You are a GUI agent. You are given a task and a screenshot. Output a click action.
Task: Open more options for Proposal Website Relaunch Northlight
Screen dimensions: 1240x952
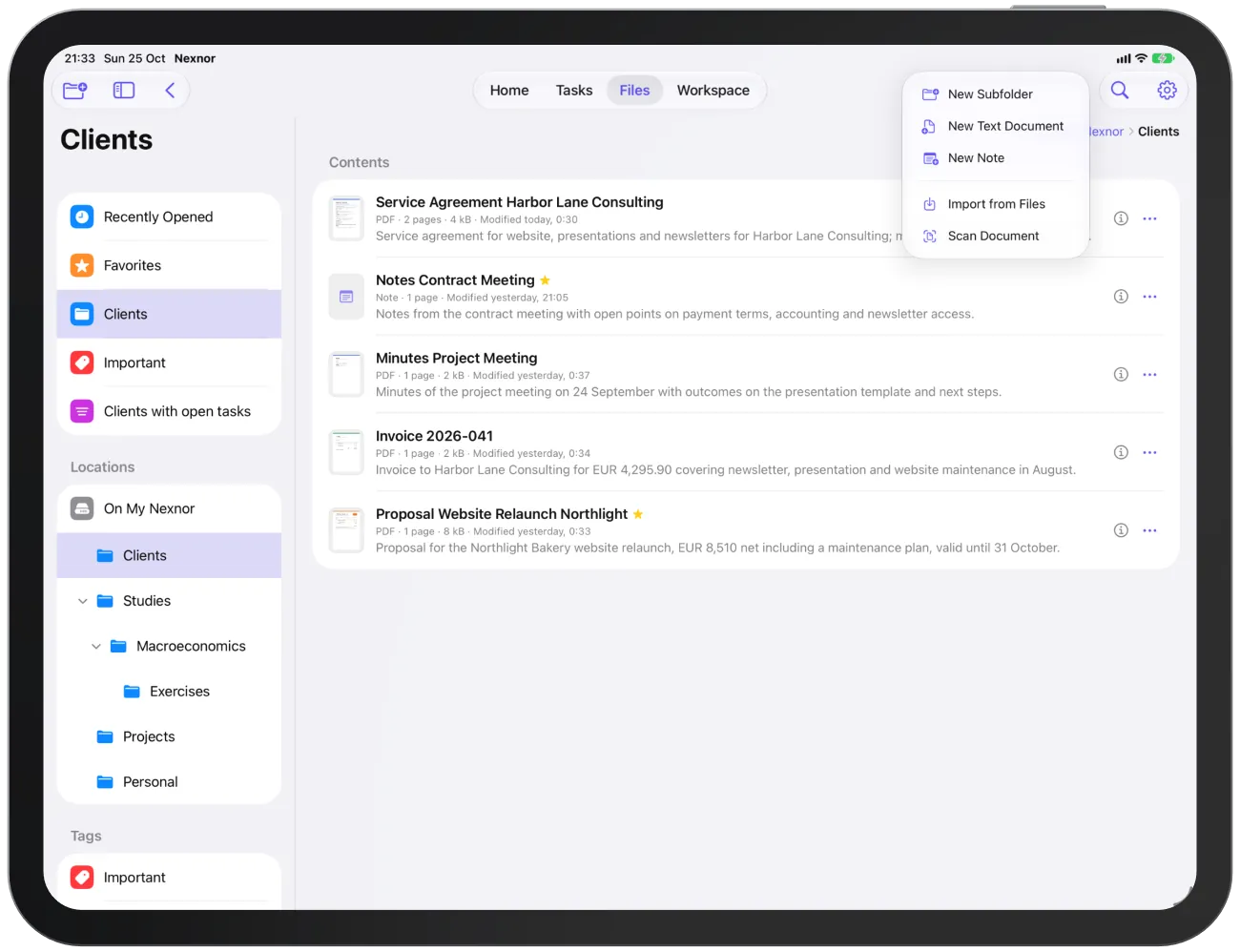pyautogui.click(x=1149, y=530)
